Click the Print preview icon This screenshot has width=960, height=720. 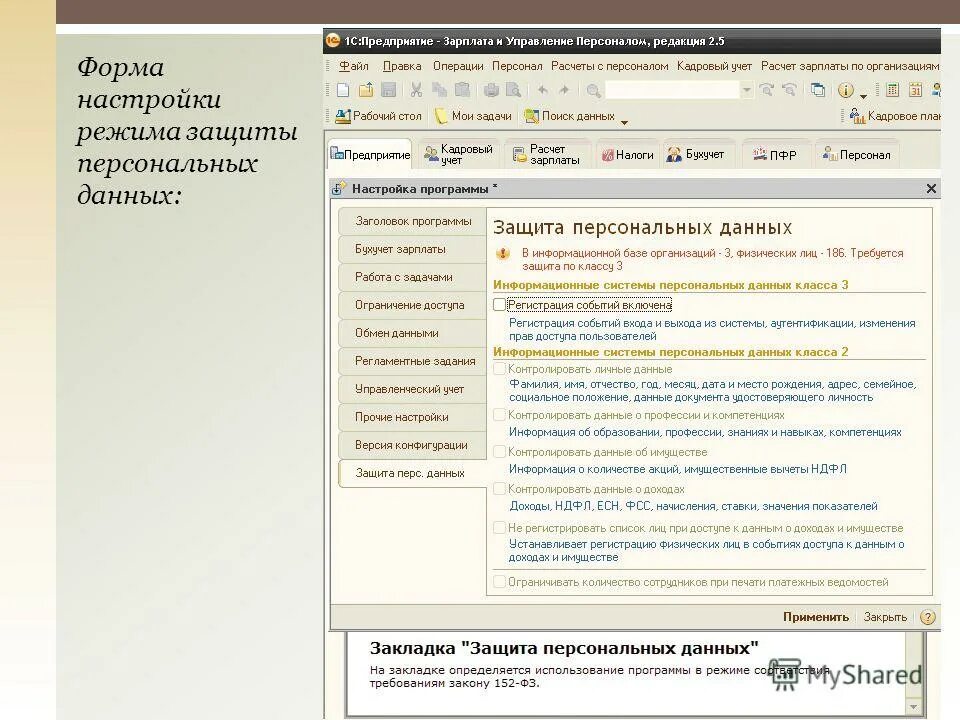pyautogui.click(x=513, y=91)
